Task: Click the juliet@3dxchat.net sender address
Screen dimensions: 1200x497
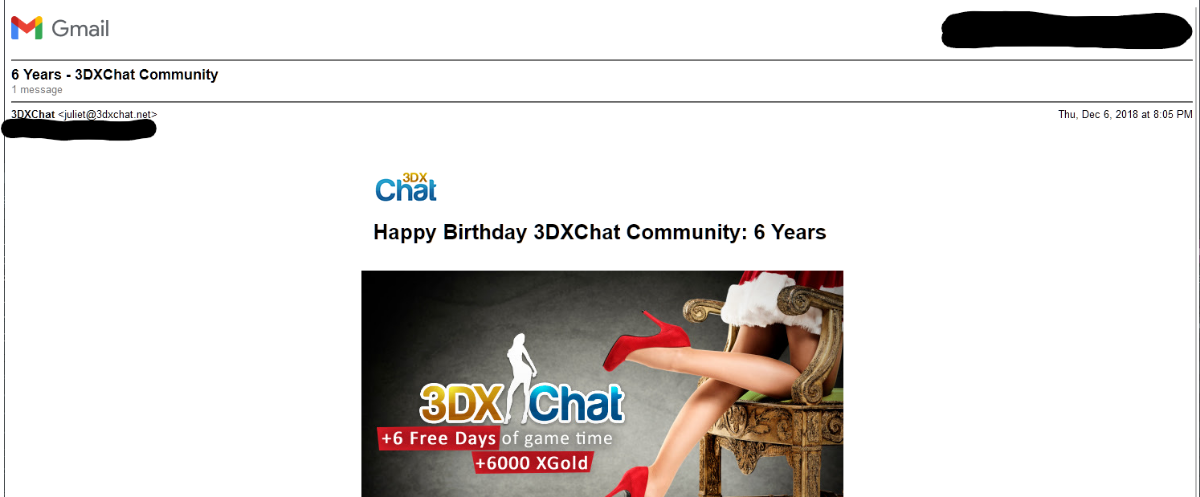Action: 107,114
